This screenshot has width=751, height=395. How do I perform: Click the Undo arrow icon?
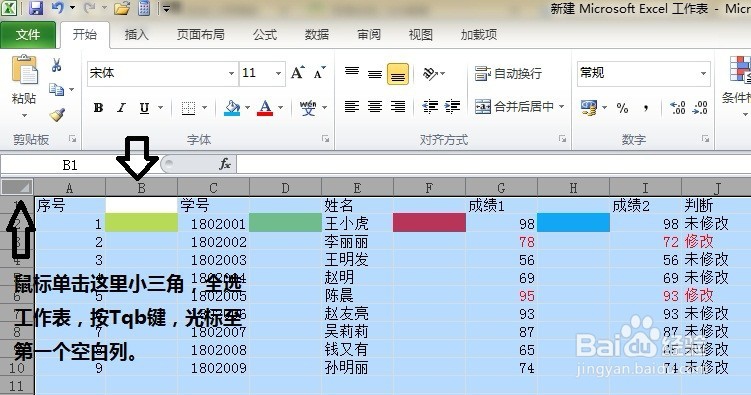click(x=57, y=8)
